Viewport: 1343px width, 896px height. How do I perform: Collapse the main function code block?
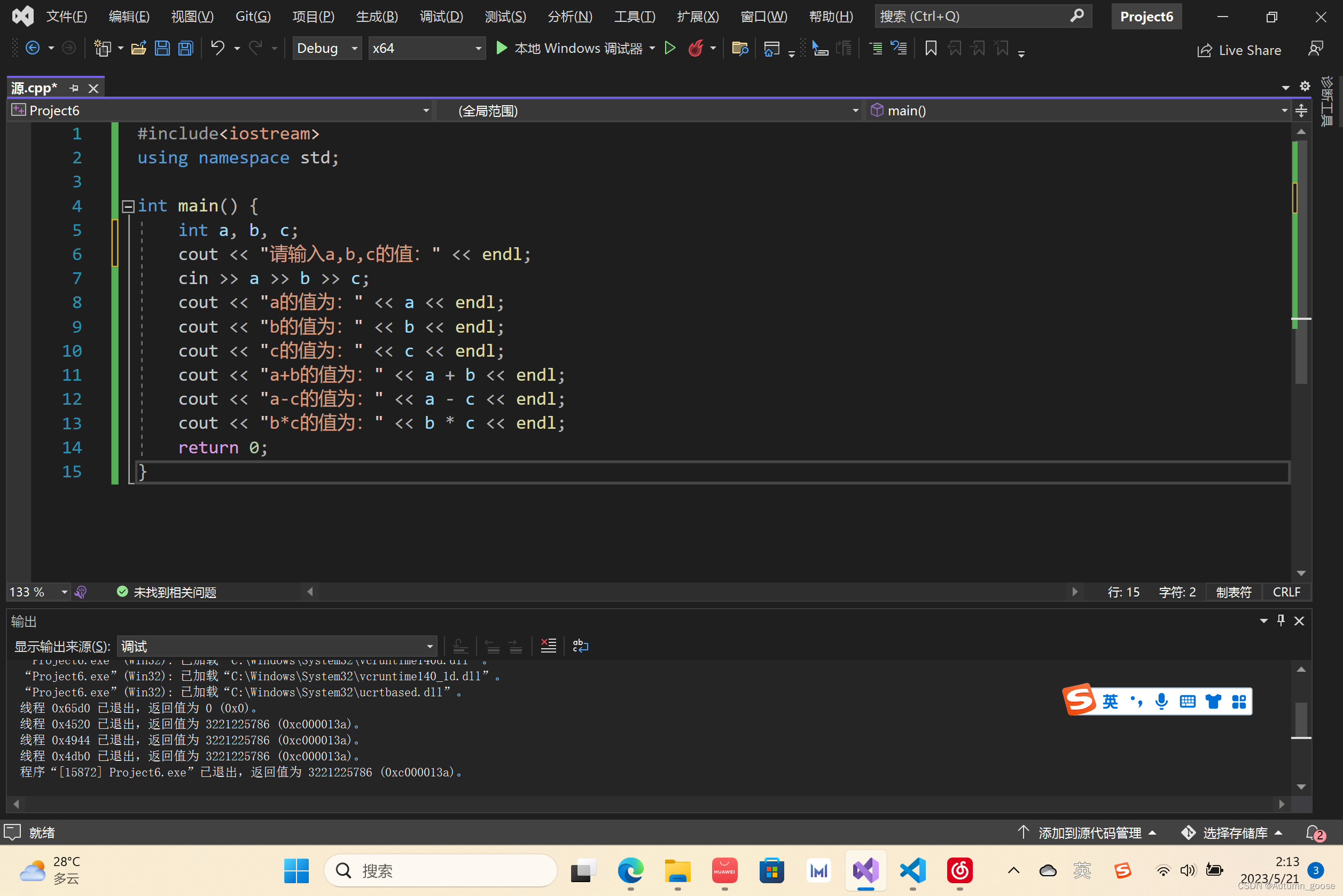[x=128, y=206]
